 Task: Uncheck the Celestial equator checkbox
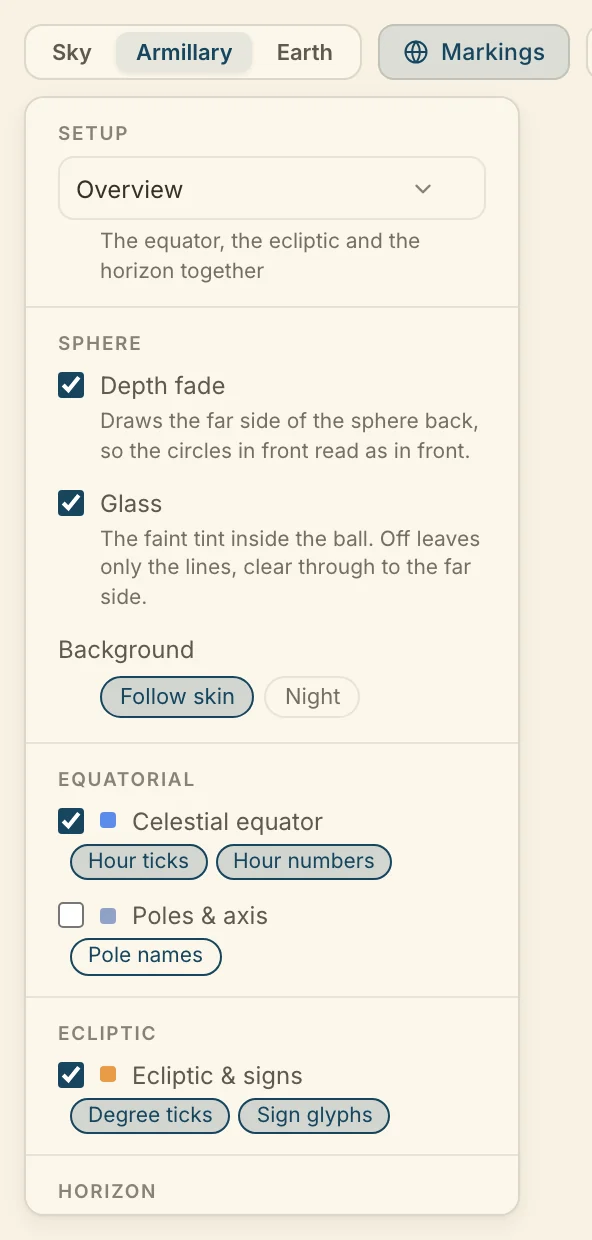[71, 821]
